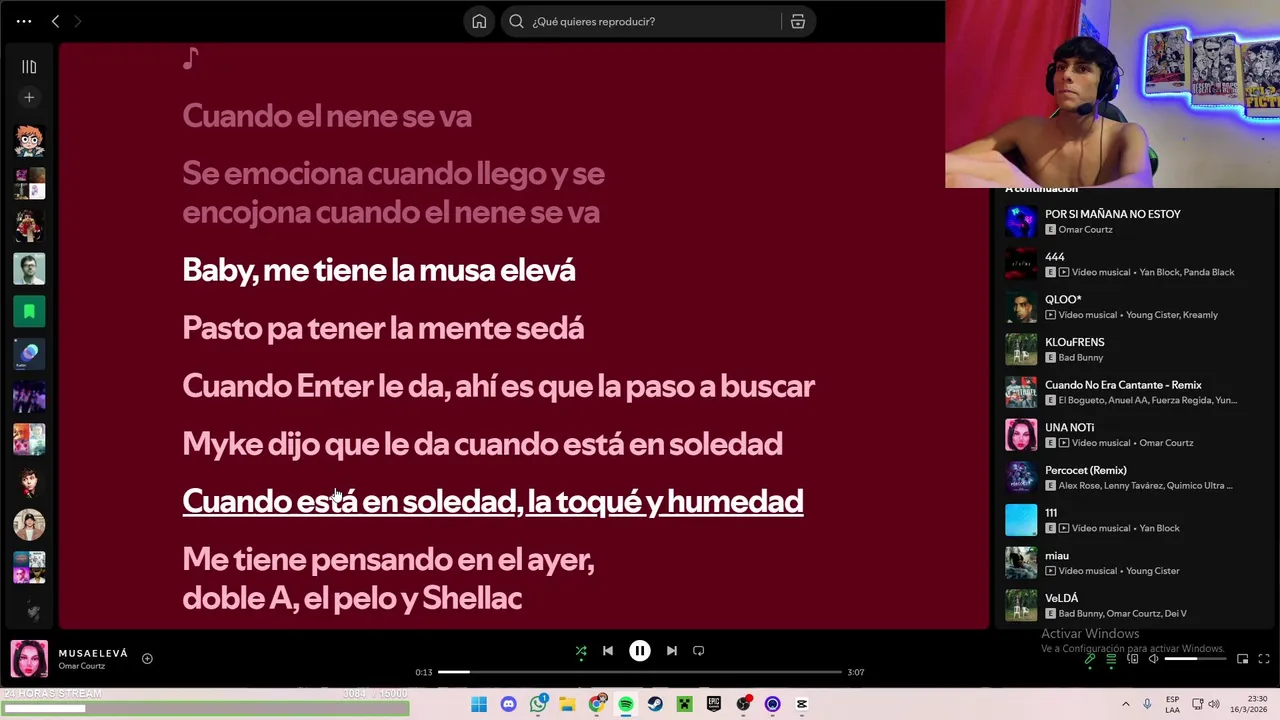The image size is (1280, 720).
Task: Open CapCut from the taskbar
Action: click(x=802, y=704)
